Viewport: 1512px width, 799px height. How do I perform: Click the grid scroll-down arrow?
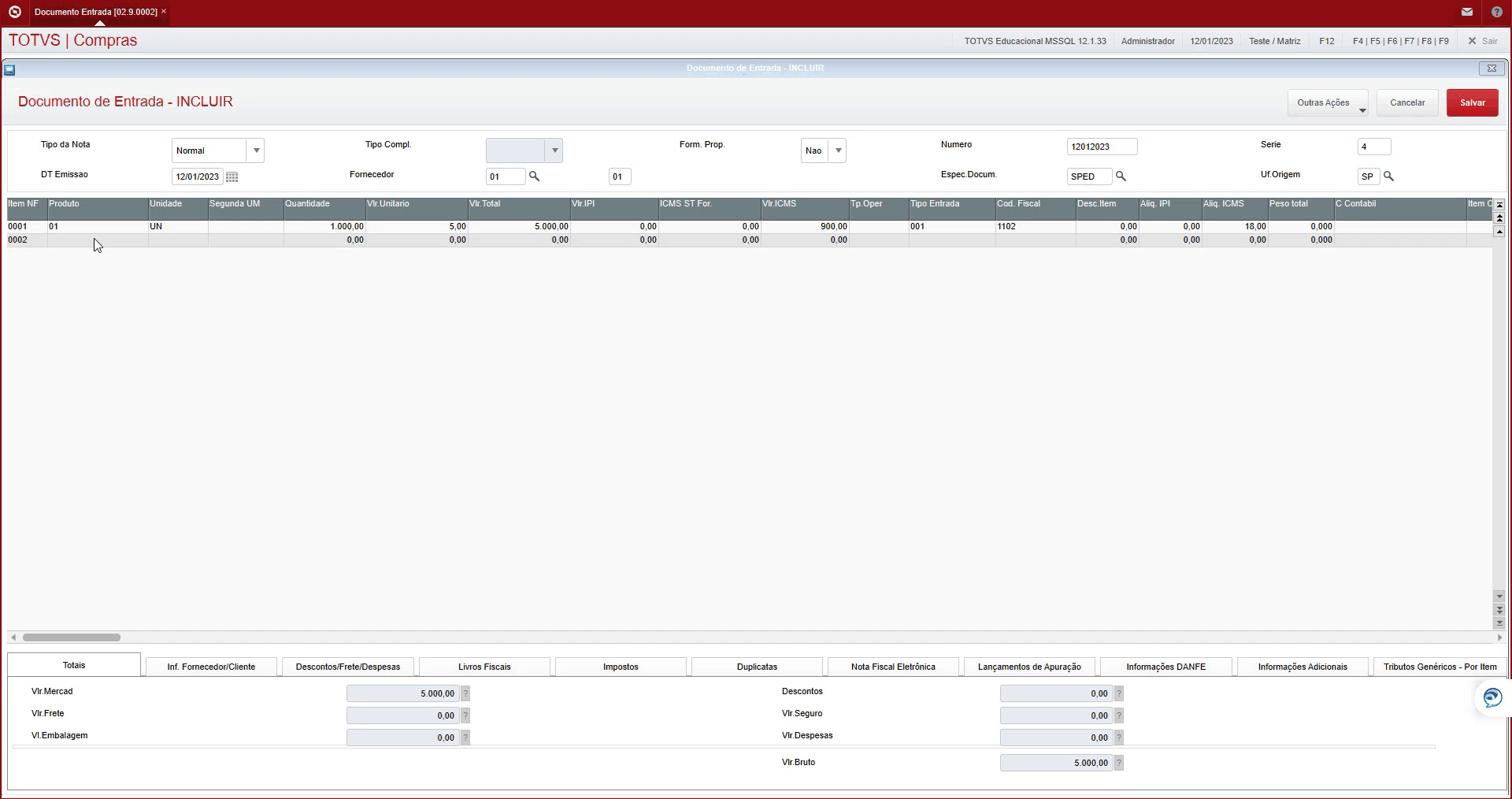click(x=1499, y=596)
